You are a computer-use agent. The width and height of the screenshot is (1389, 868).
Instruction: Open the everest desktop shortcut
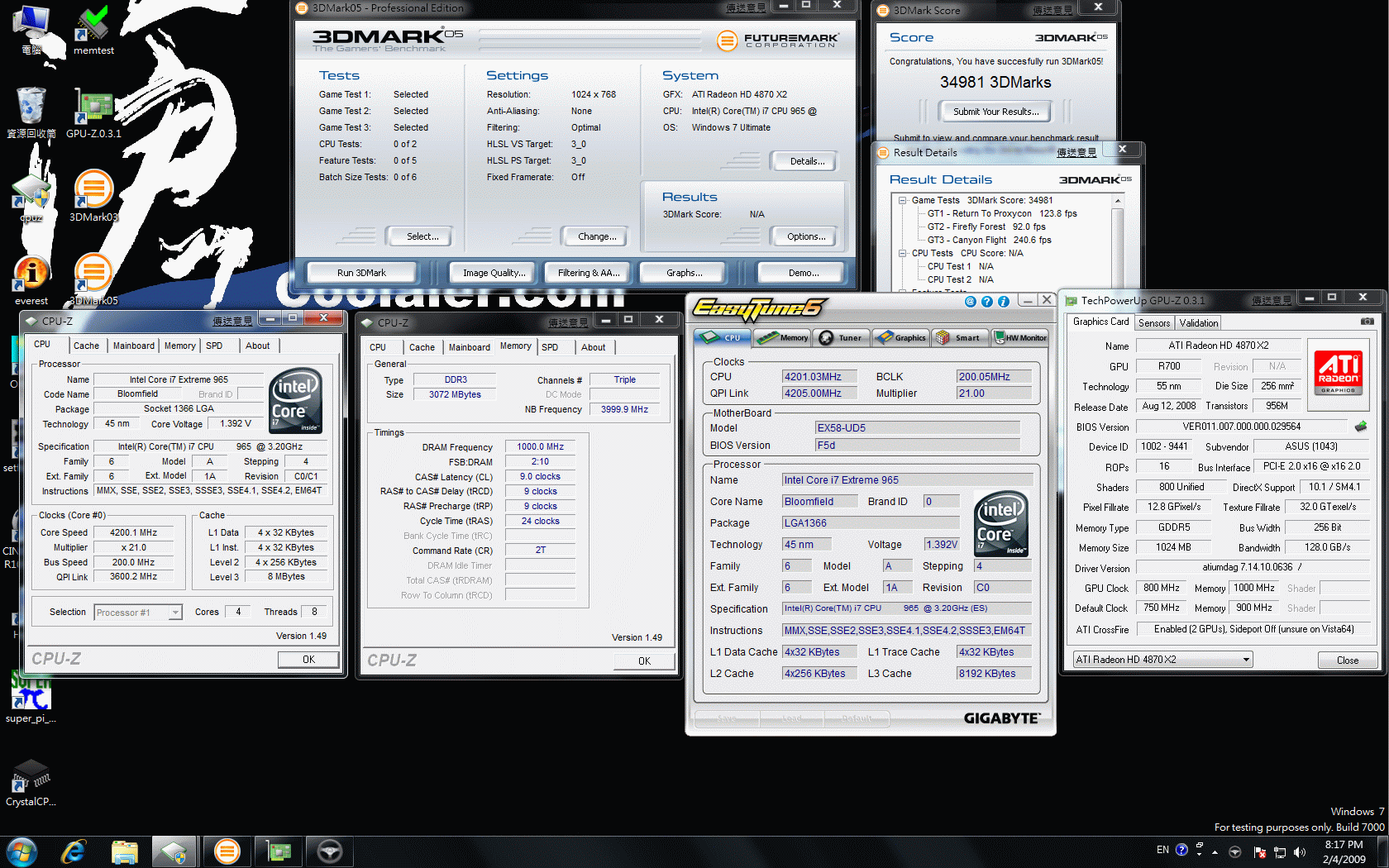pos(31,279)
